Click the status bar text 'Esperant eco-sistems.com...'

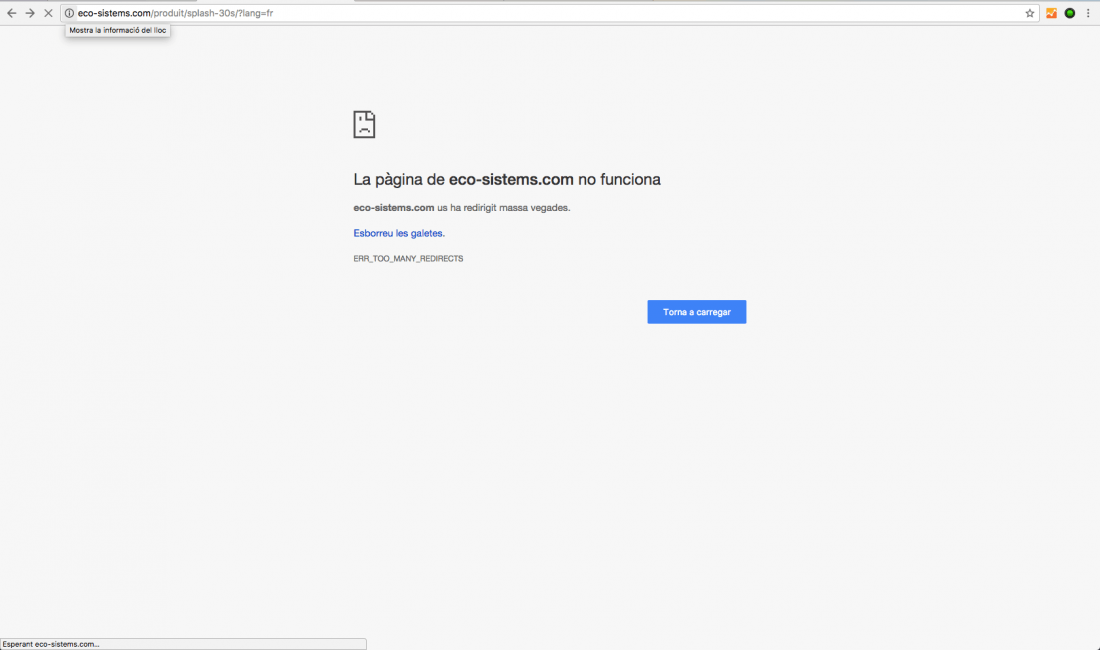[51, 644]
